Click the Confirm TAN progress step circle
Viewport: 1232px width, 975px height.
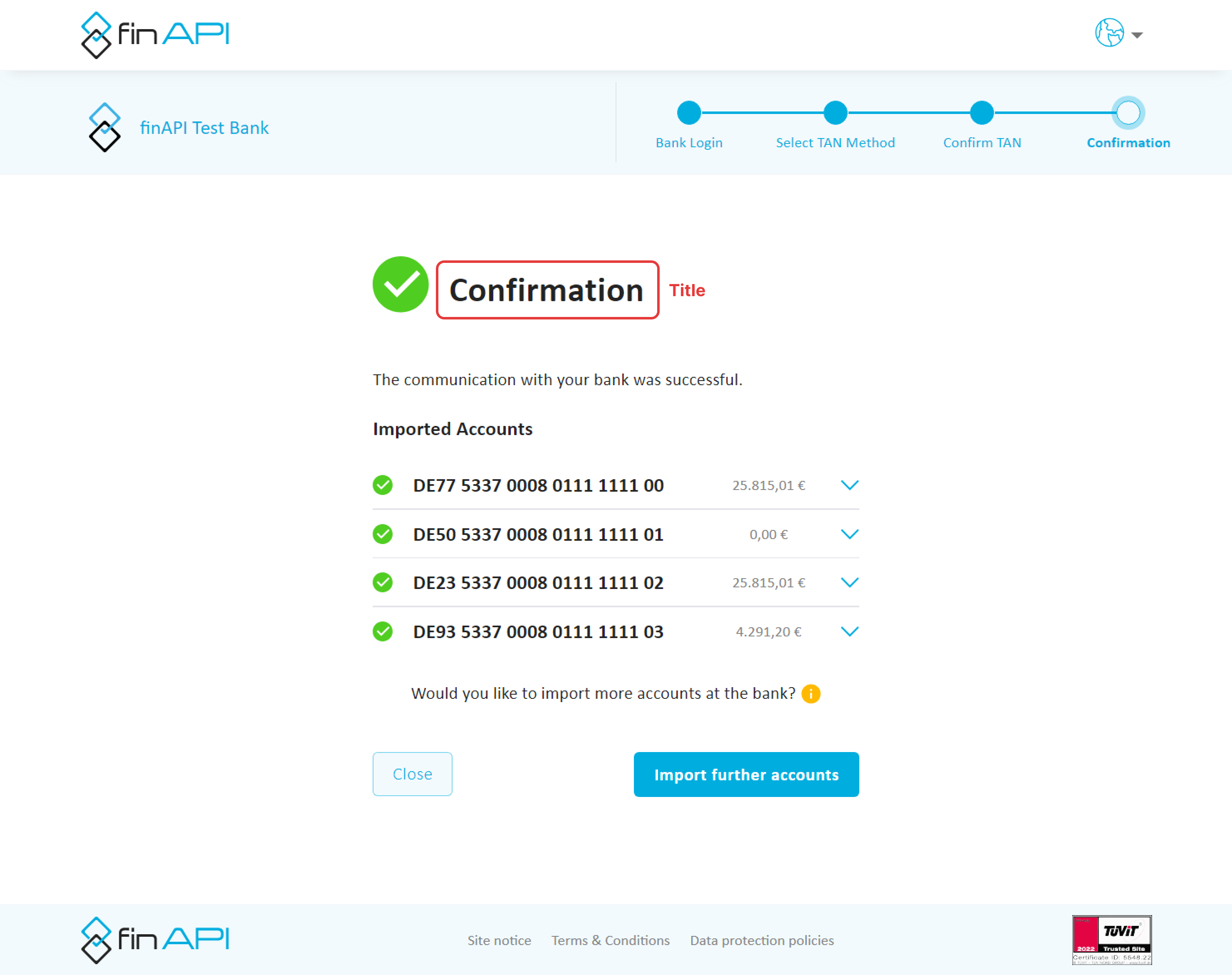[981, 113]
